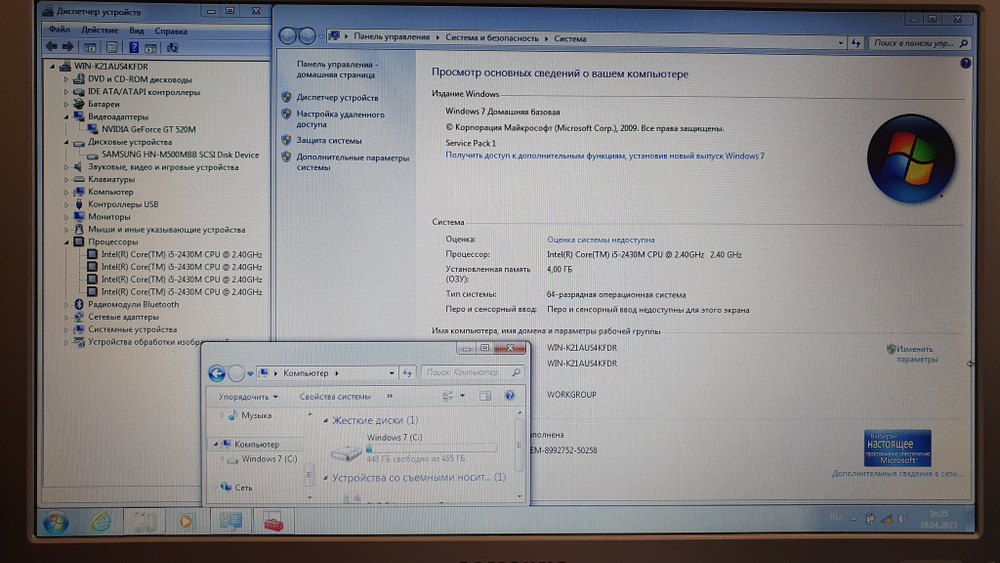
Task: Select NVIDIA GeForce GT 520M device
Action: 149,129
